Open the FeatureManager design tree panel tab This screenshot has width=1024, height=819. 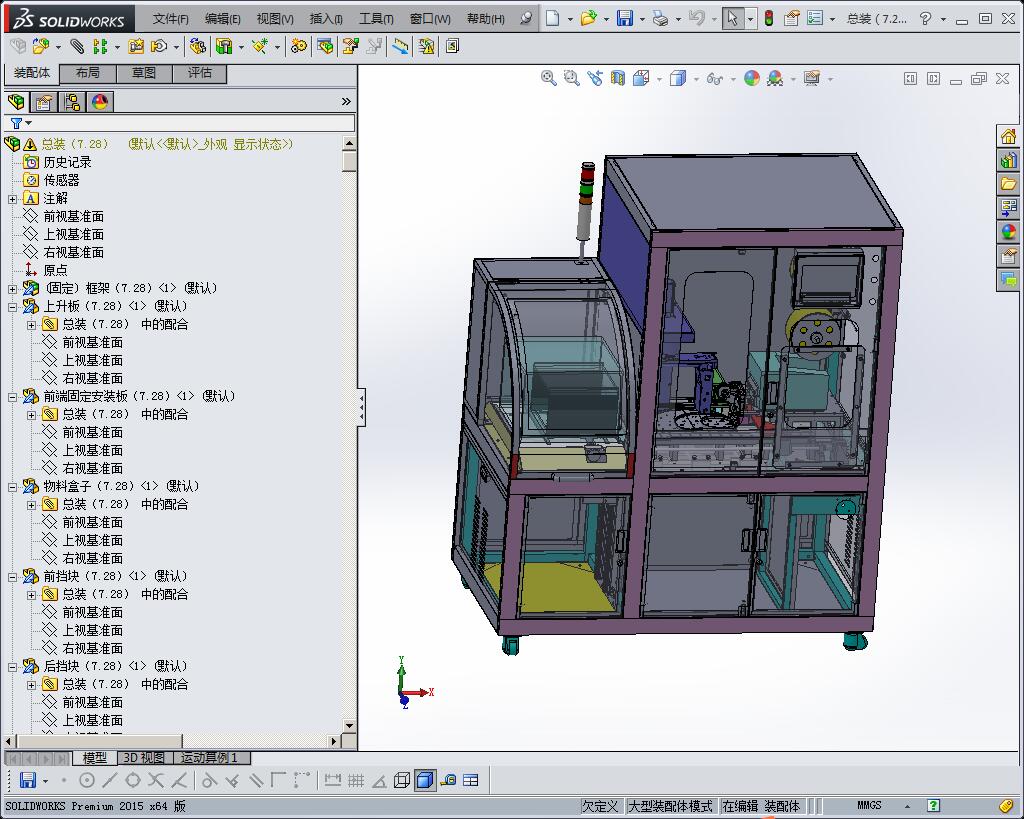tap(16, 102)
